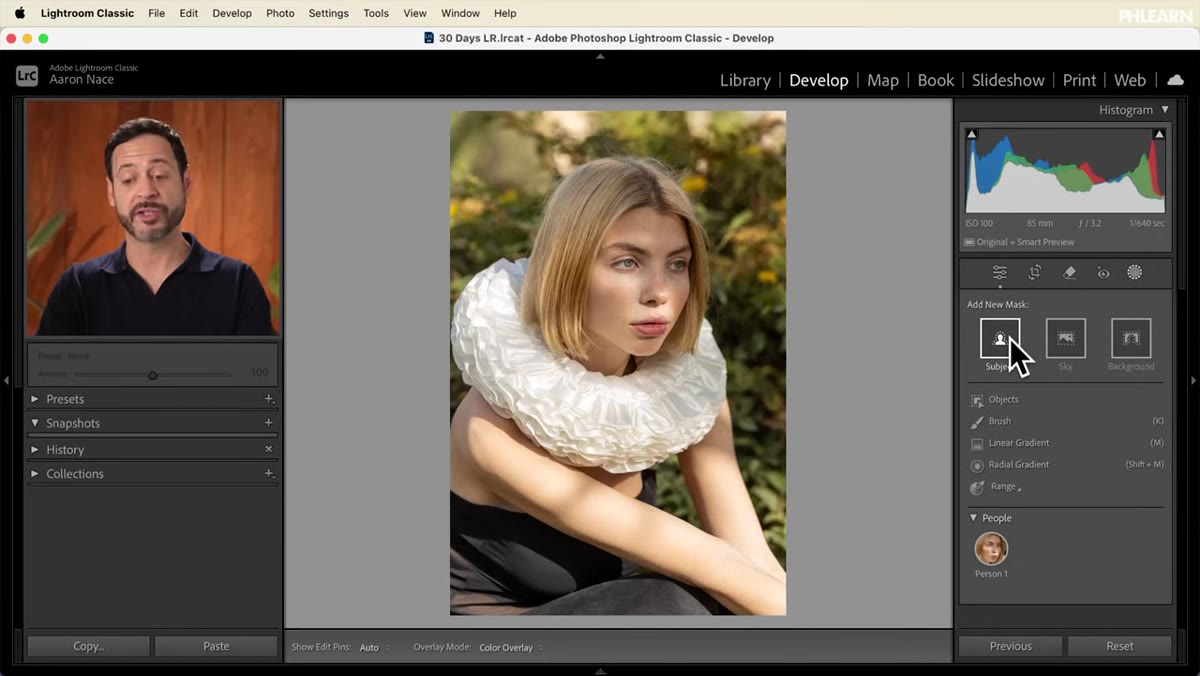Open the Apple menu
The width and height of the screenshot is (1200, 676).
[19, 13]
